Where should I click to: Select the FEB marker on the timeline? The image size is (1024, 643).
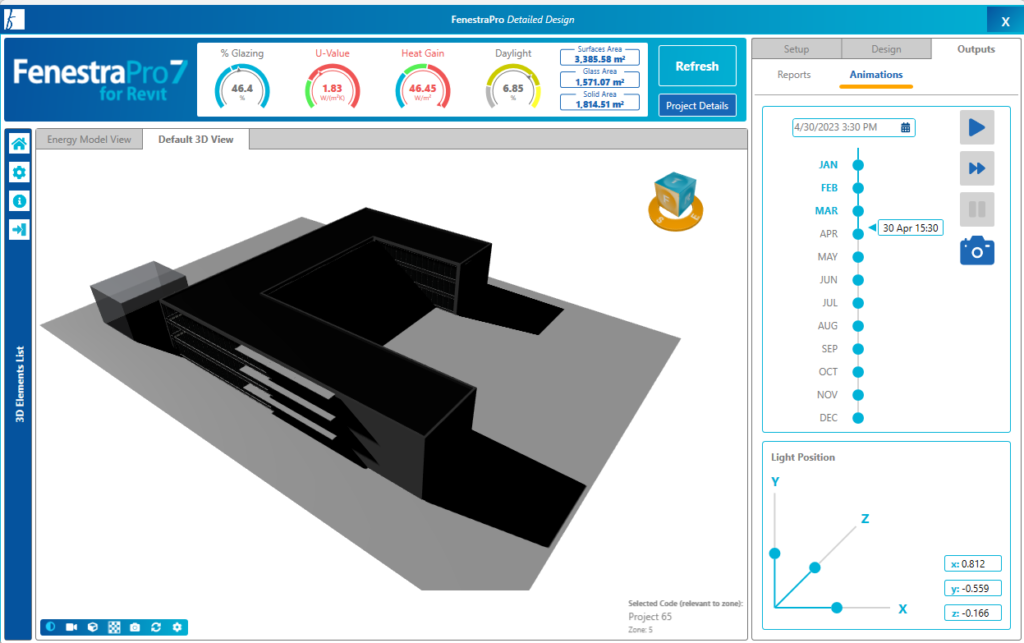click(858, 188)
